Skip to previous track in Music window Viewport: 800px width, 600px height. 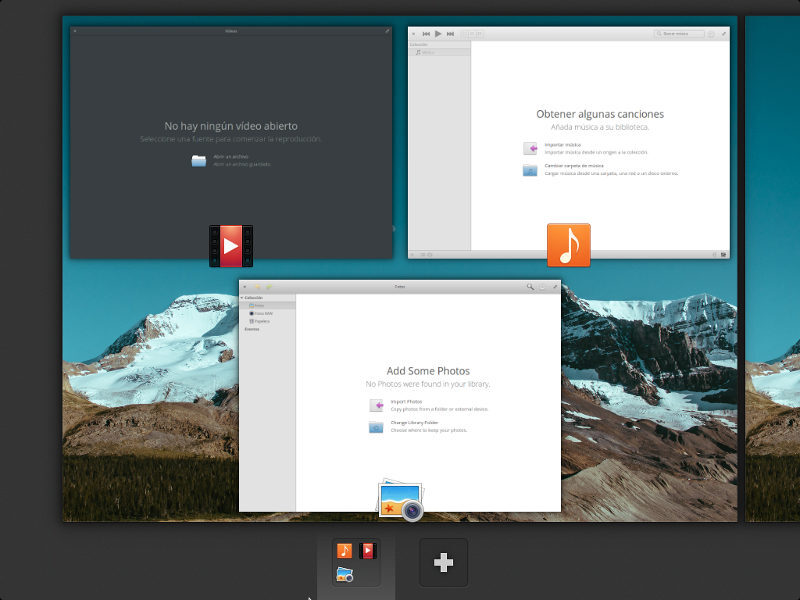426,34
